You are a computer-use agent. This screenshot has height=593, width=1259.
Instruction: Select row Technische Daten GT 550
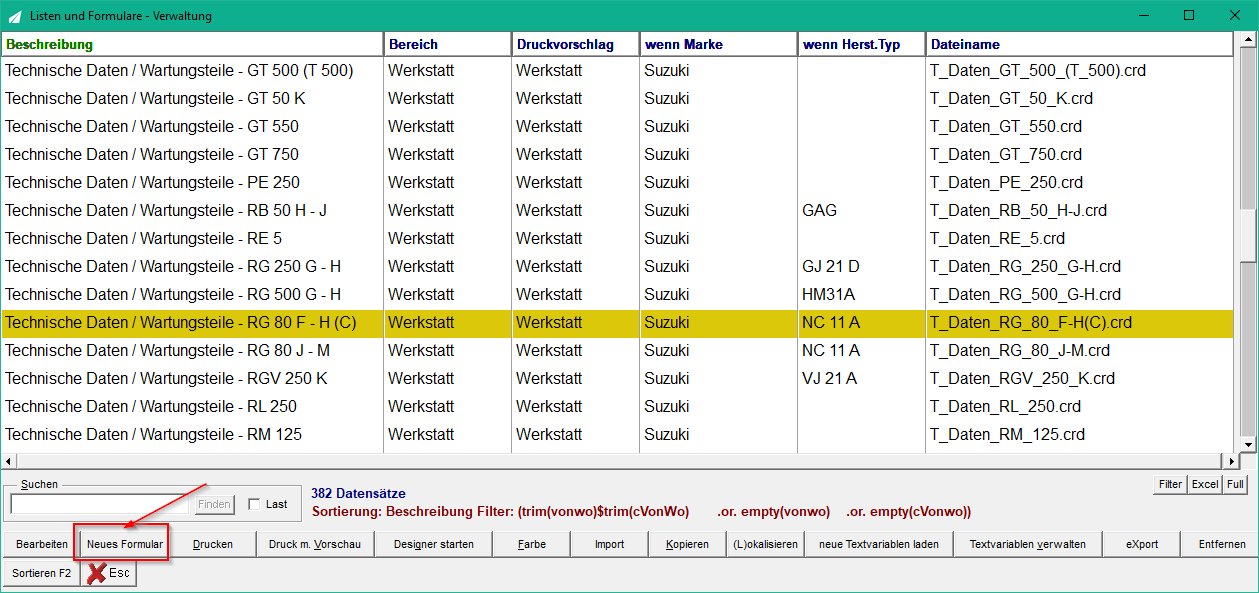coord(617,126)
